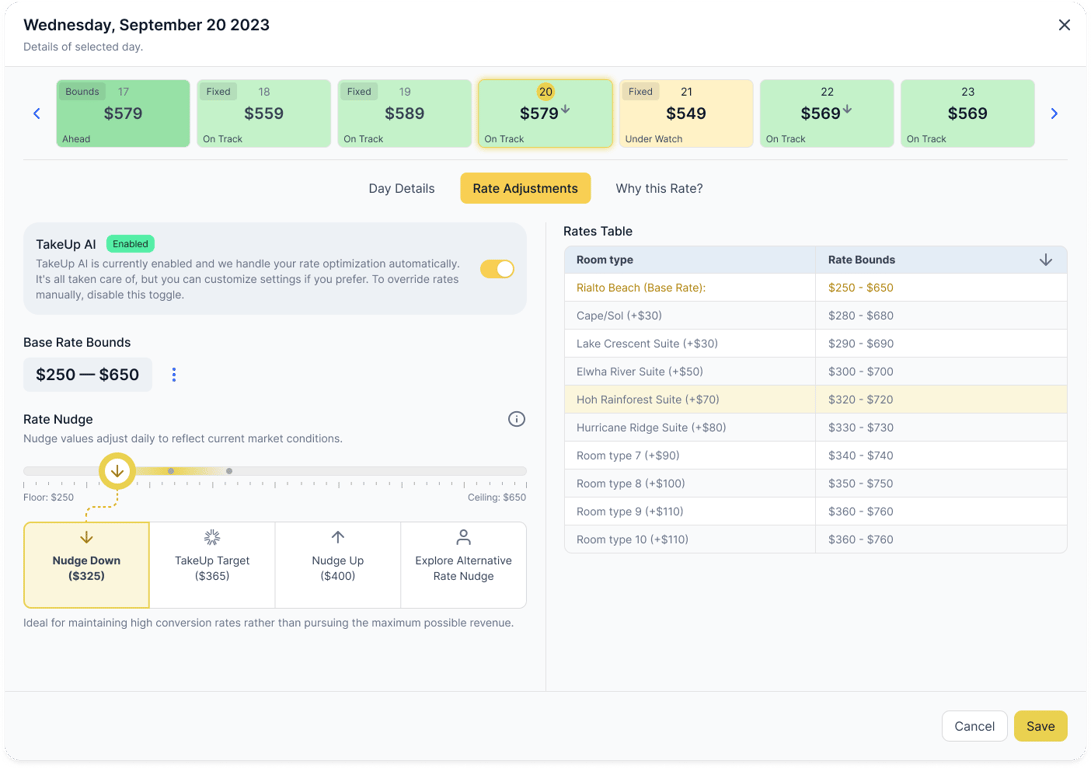Viewport: 1091px width, 768px height.
Task: Click the slider's circled arrow marker
Action: click(117, 470)
